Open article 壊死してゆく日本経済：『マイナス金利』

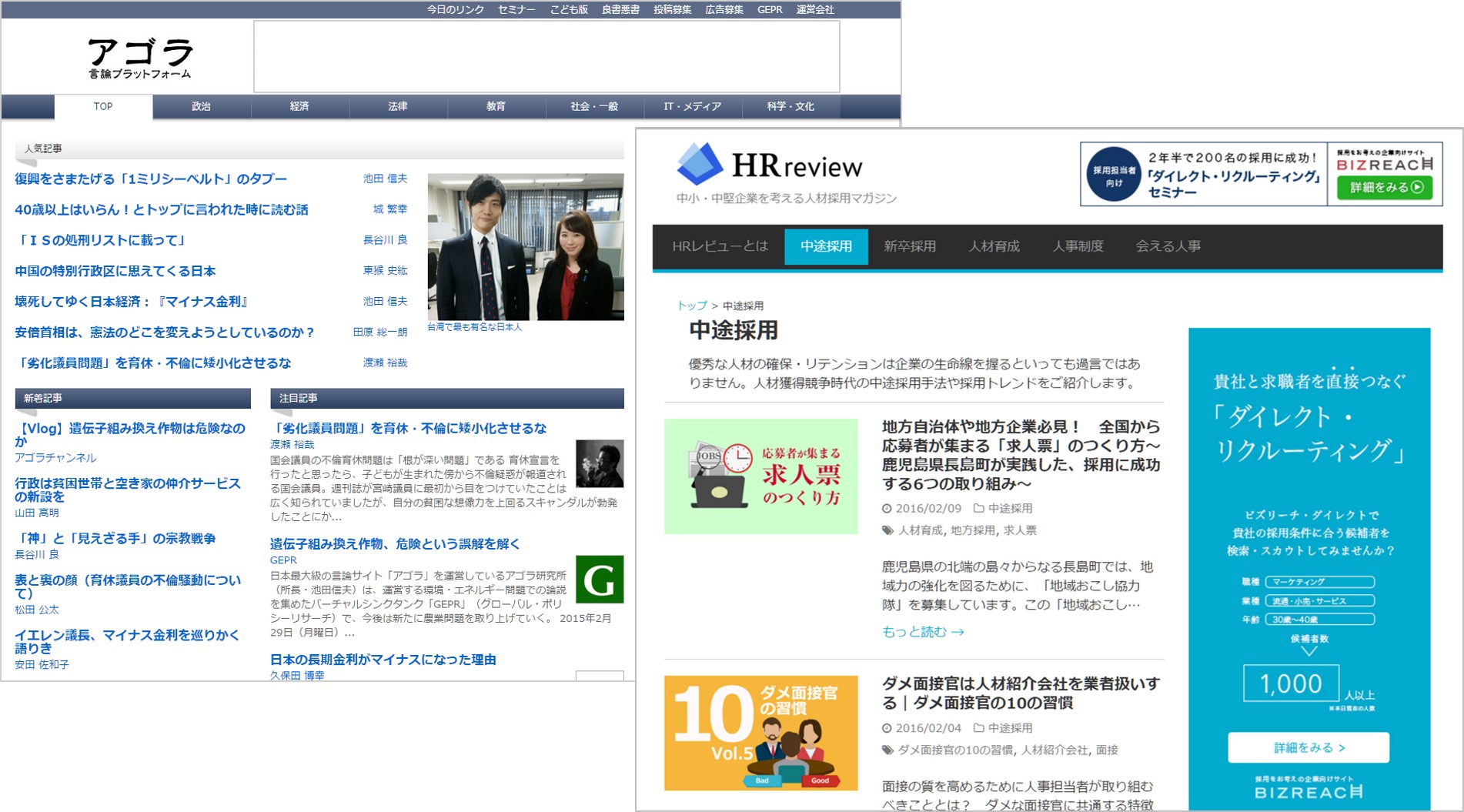132,302
